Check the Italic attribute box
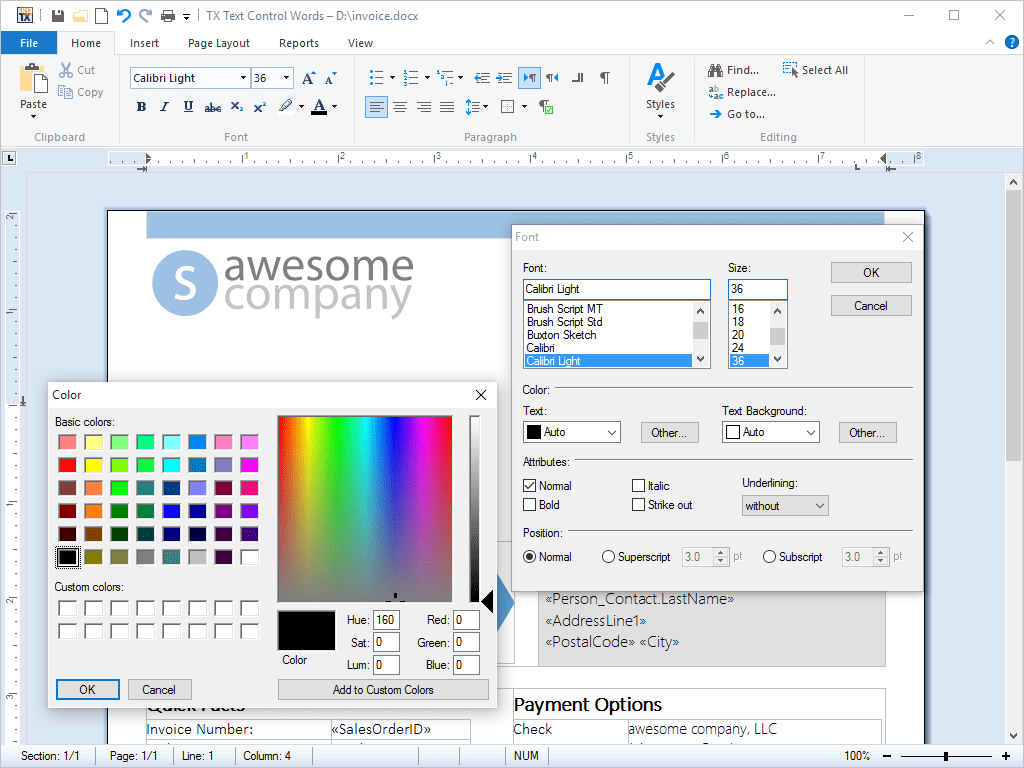1024x768 pixels. pos(637,485)
